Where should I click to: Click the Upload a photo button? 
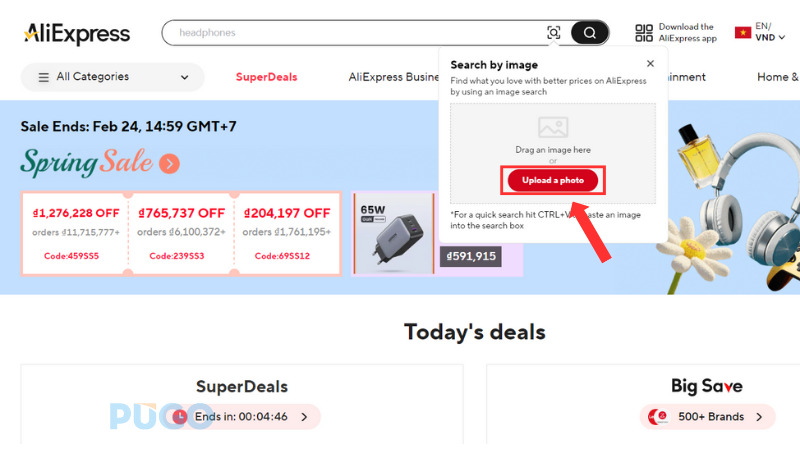pos(553,180)
